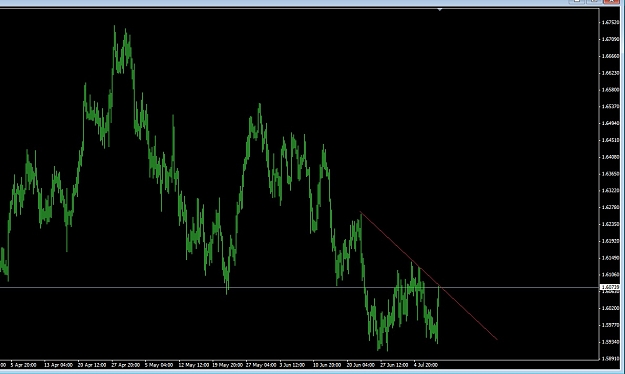
Task: Click the chart shift triangle marker
Action: coord(440,9)
